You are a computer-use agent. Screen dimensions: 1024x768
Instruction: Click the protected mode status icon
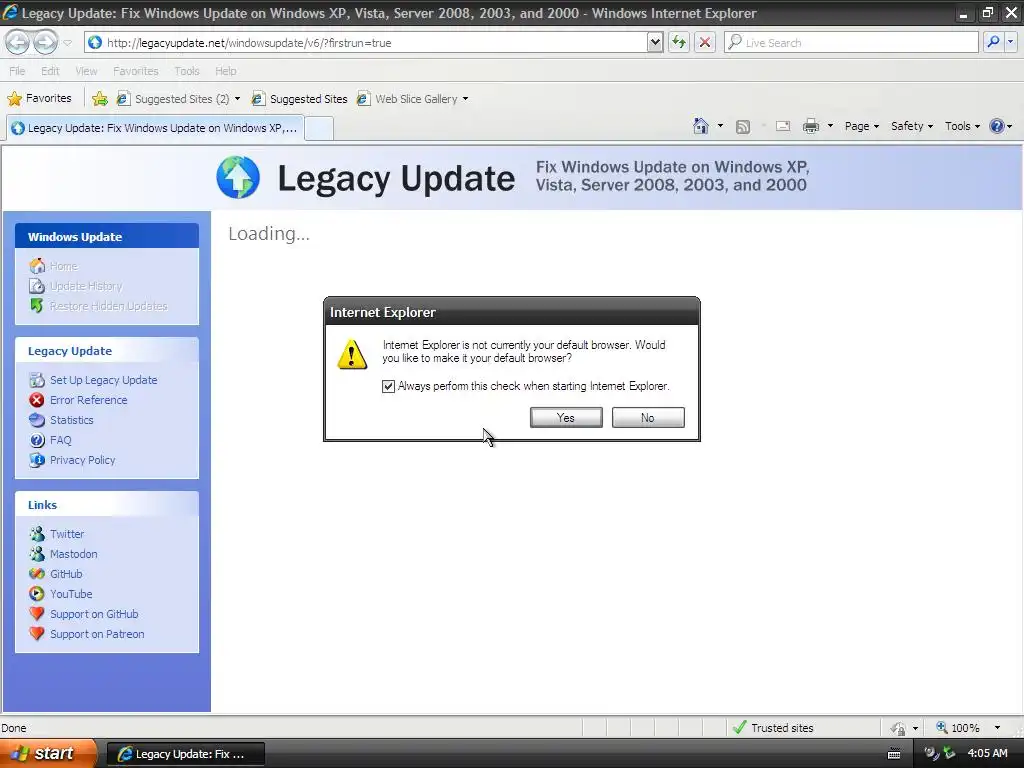pyautogui.click(x=899, y=728)
